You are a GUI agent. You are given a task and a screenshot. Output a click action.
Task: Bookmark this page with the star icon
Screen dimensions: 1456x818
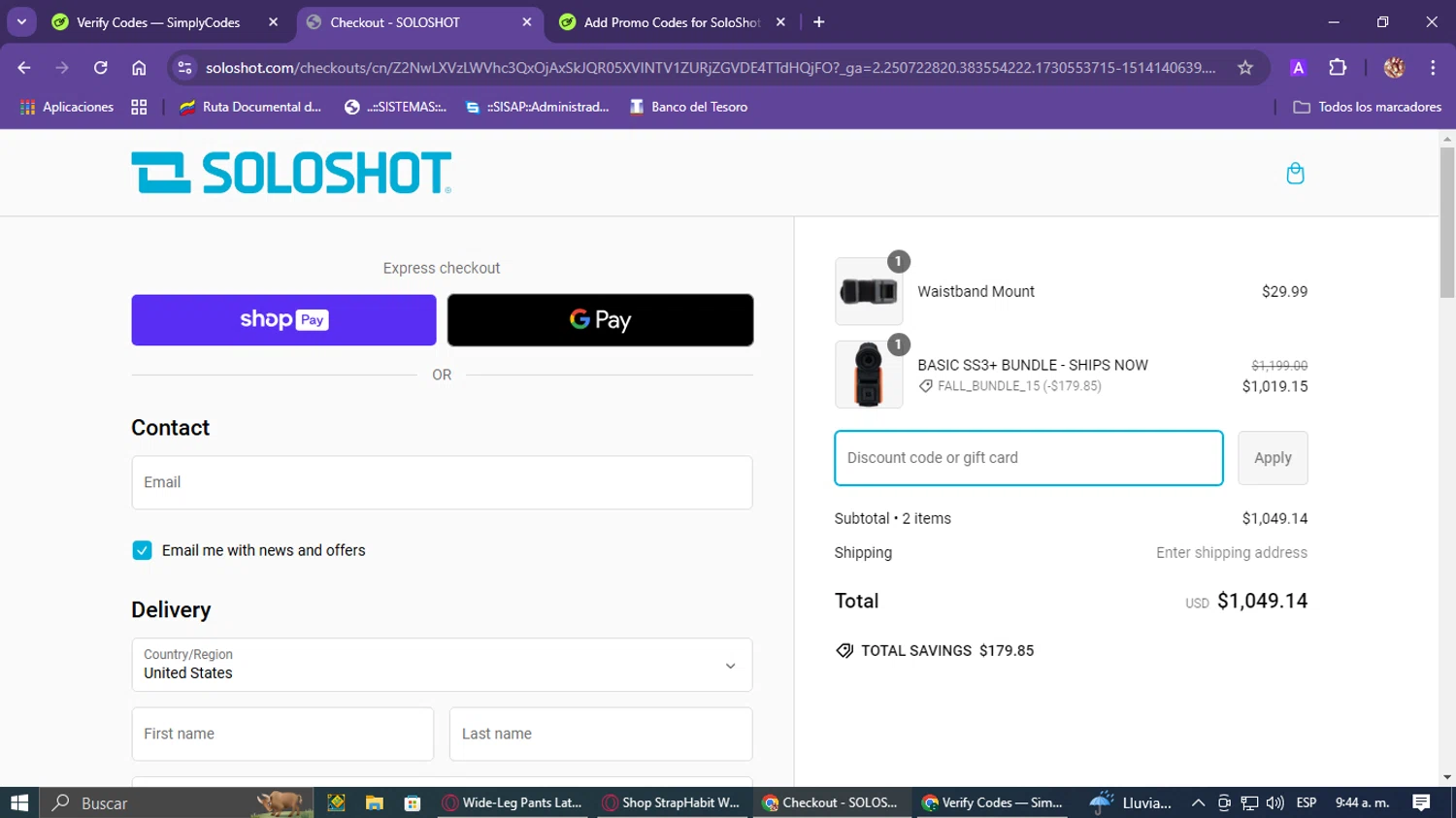click(1245, 68)
